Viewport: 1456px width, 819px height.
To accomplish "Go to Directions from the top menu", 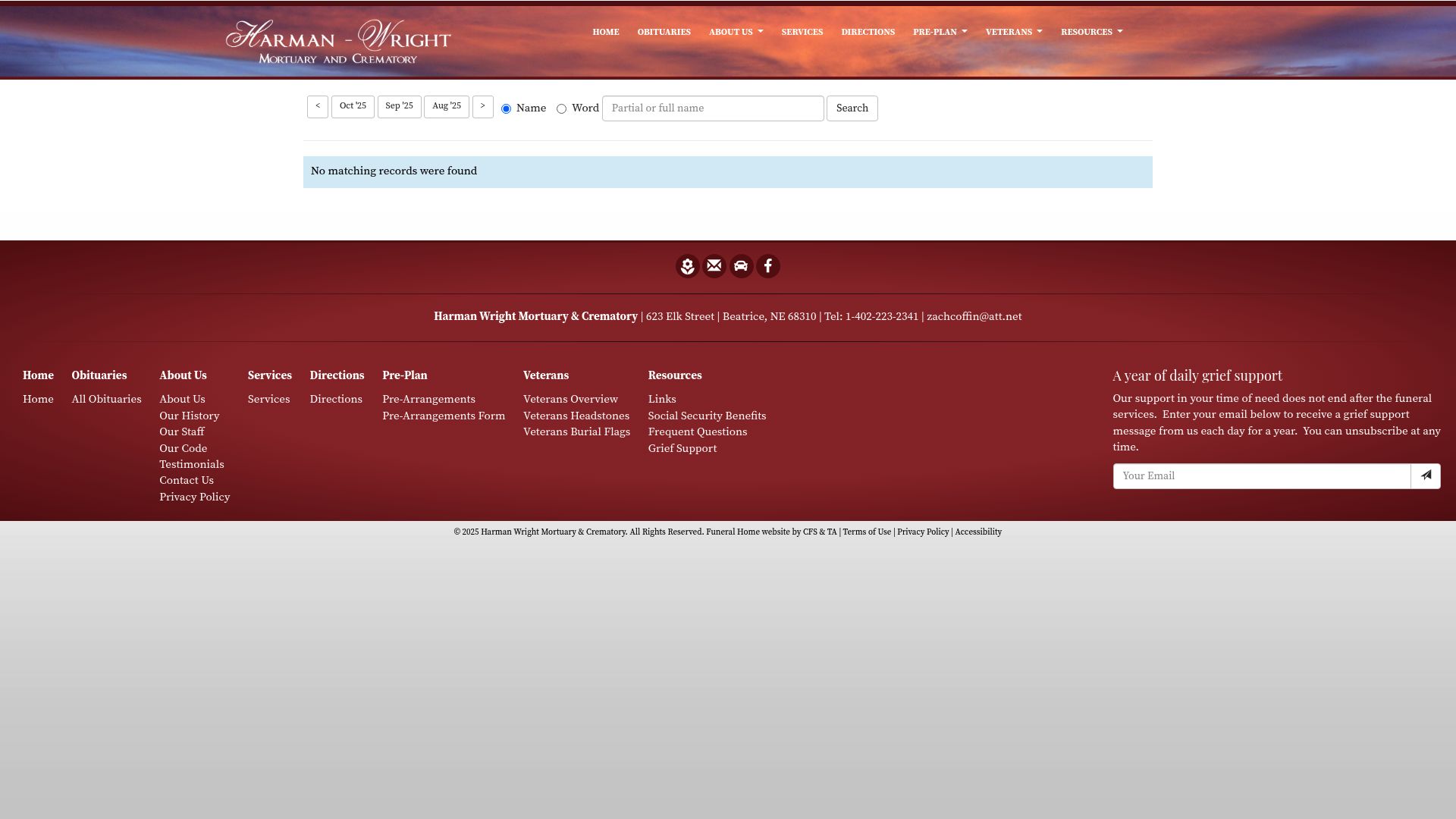I will click(868, 32).
